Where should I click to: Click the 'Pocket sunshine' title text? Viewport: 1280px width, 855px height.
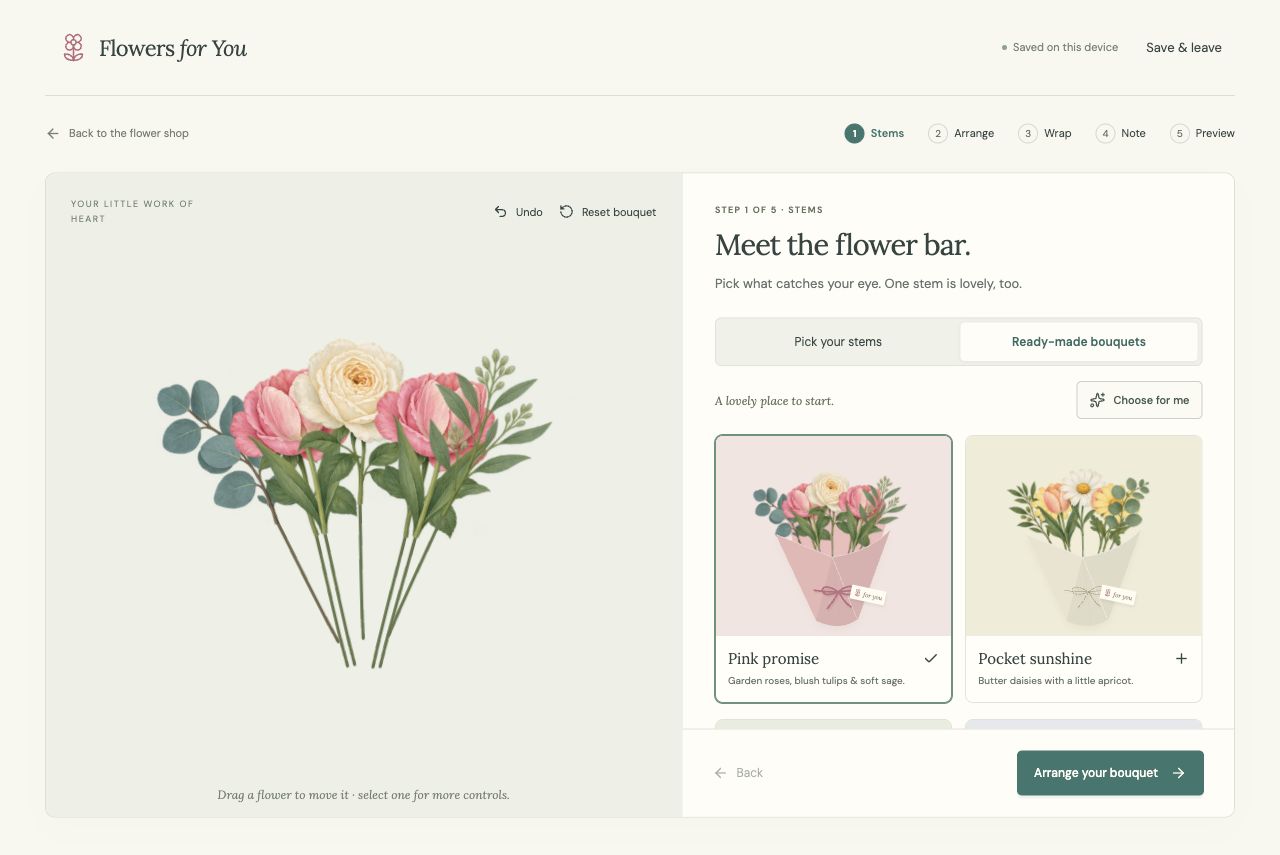click(1035, 659)
